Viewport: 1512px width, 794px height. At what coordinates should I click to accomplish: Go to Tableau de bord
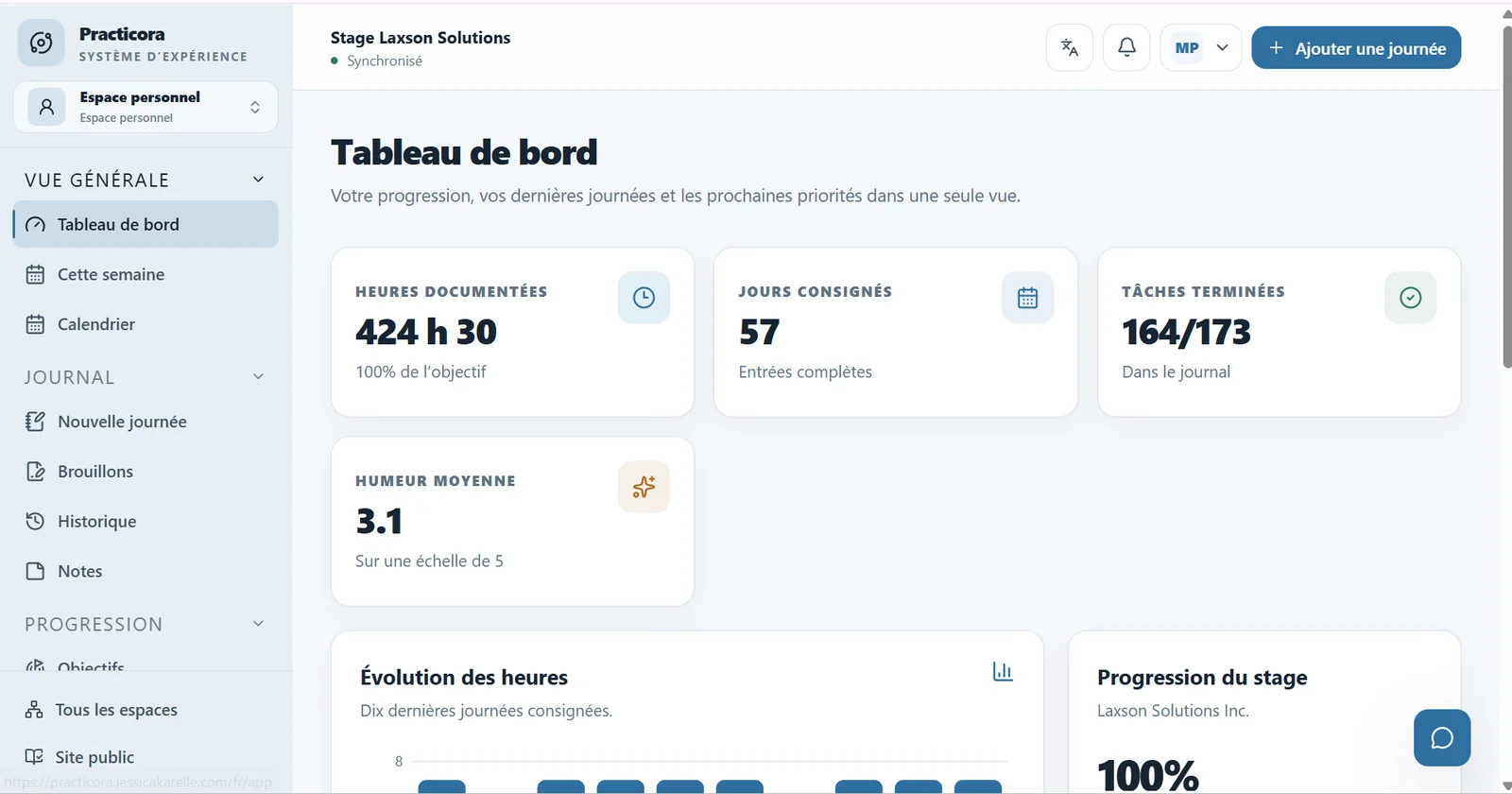146,224
